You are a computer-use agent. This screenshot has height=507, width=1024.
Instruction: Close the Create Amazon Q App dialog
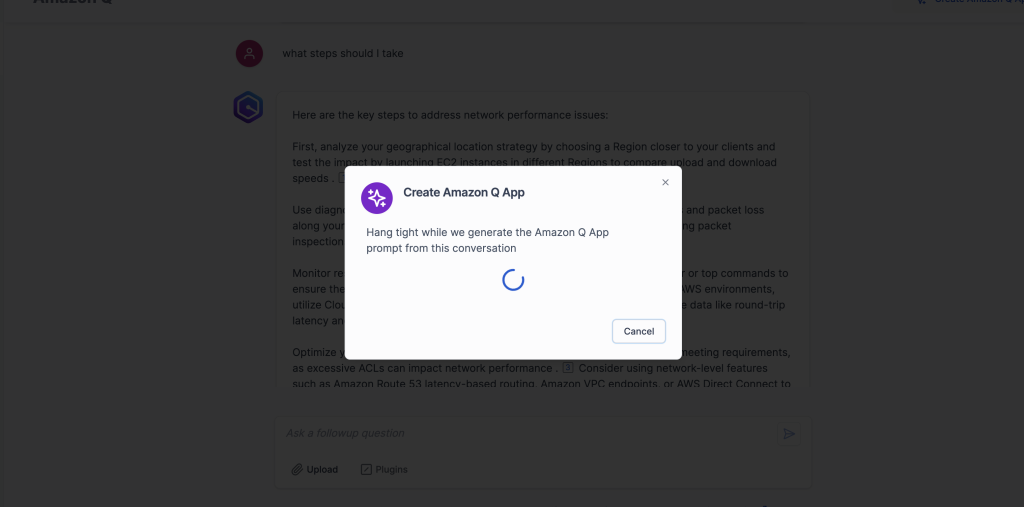(665, 182)
